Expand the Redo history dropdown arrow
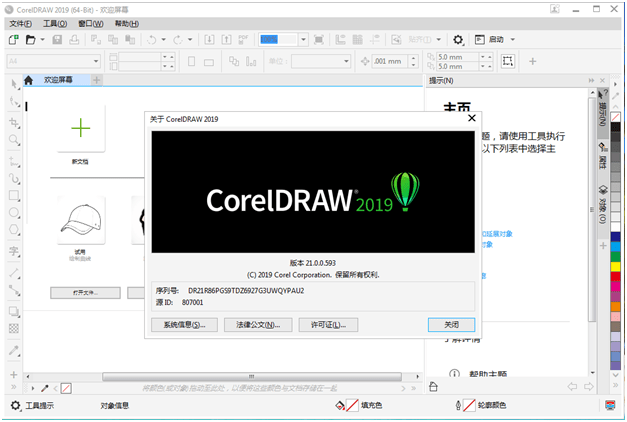Viewport: 627px width, 422px height. coord(190,40)
